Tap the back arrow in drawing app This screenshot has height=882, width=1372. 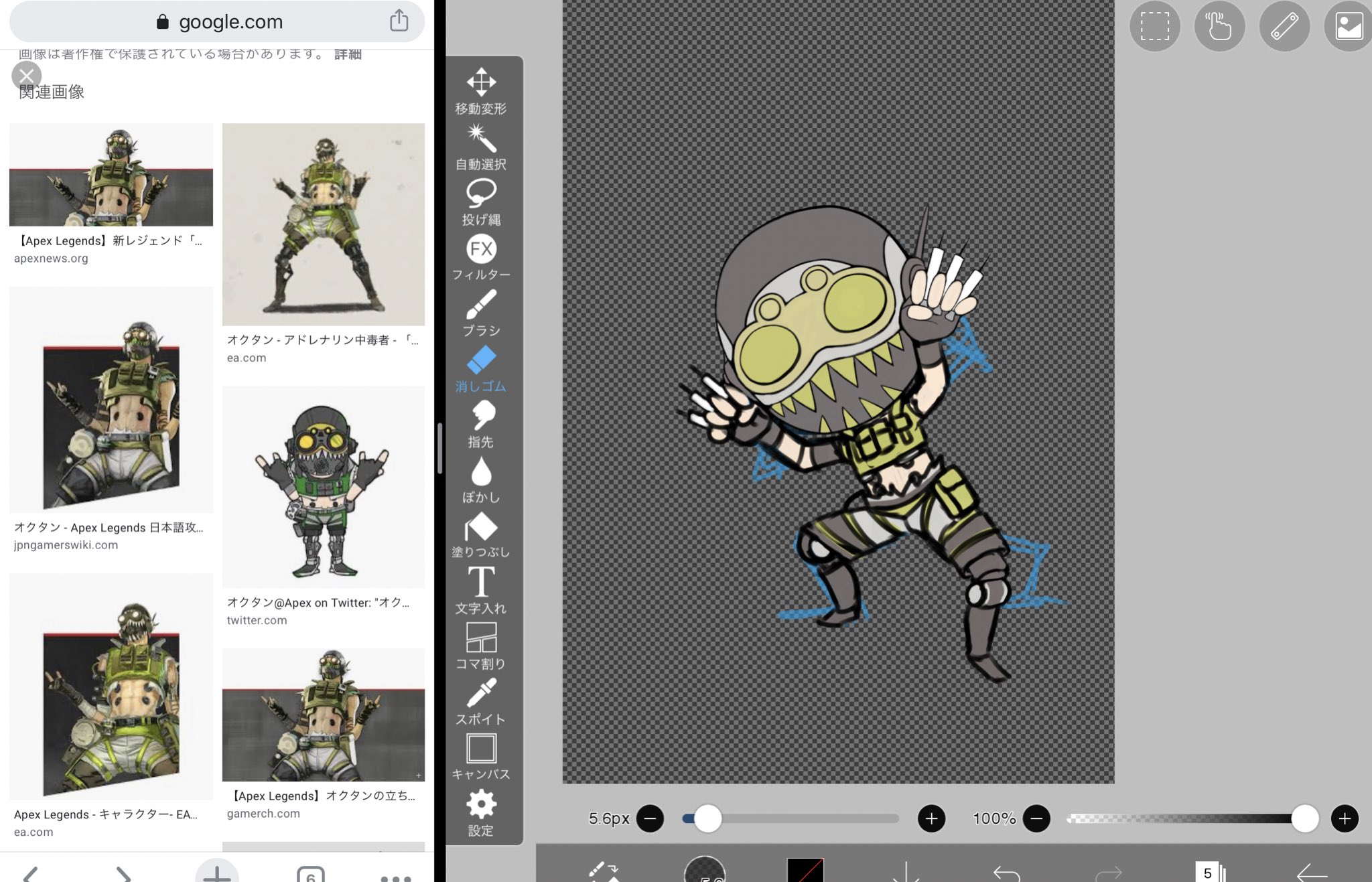tap(1312, 873)
